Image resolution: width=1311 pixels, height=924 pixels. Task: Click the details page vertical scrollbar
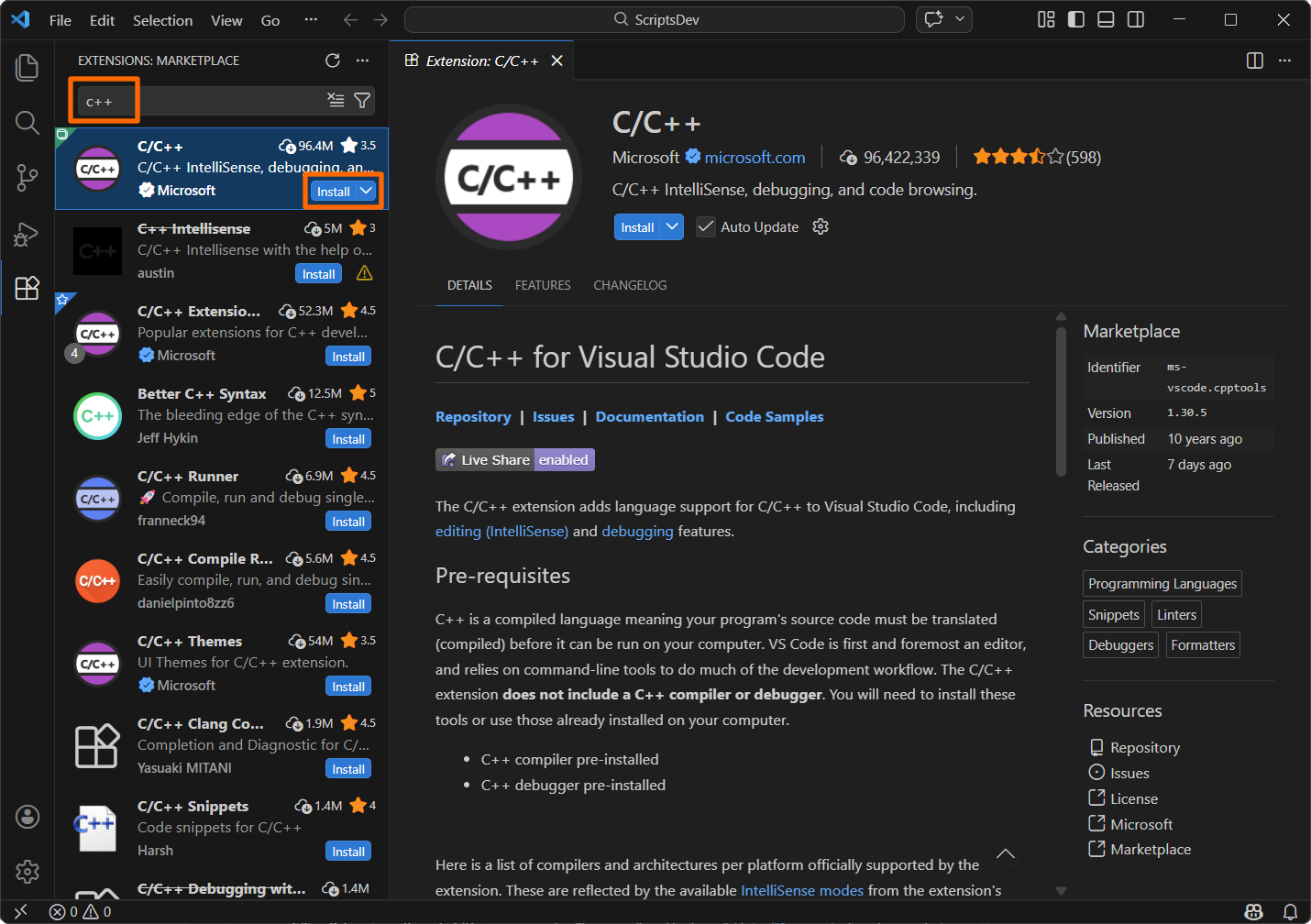[x=1061, y=403]
